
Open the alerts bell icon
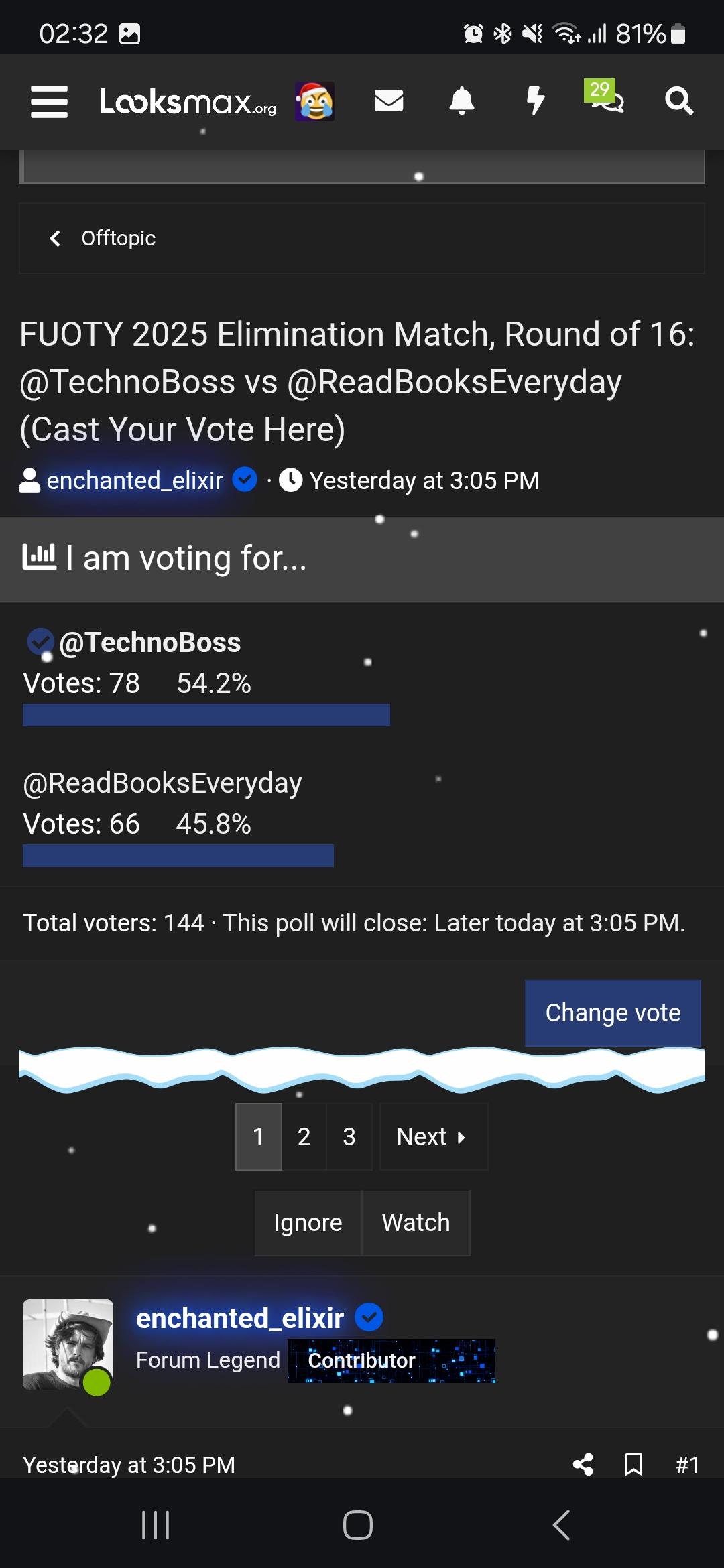coord(463,102)
